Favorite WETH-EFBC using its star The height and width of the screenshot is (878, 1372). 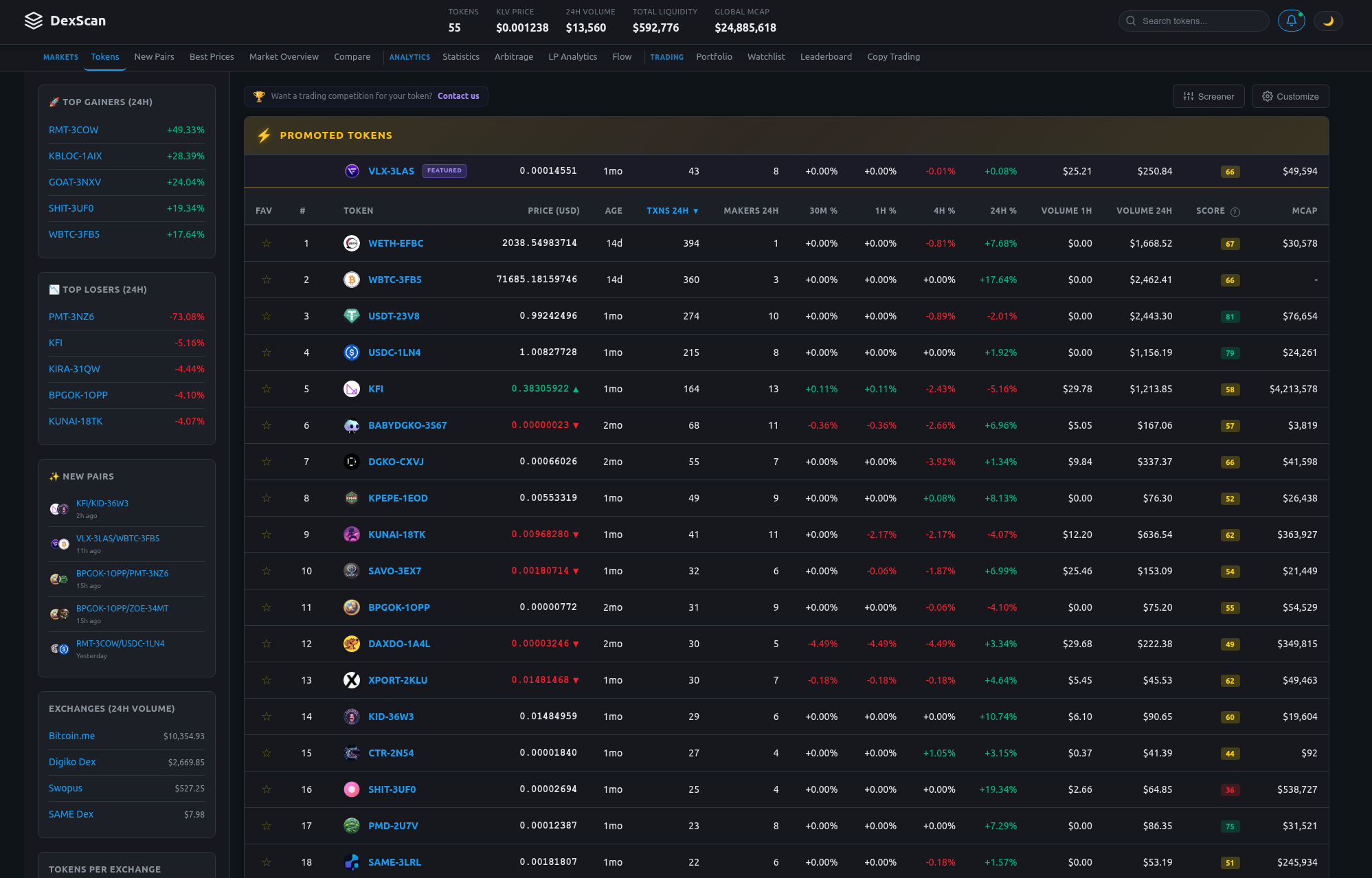tap(266, 243)
